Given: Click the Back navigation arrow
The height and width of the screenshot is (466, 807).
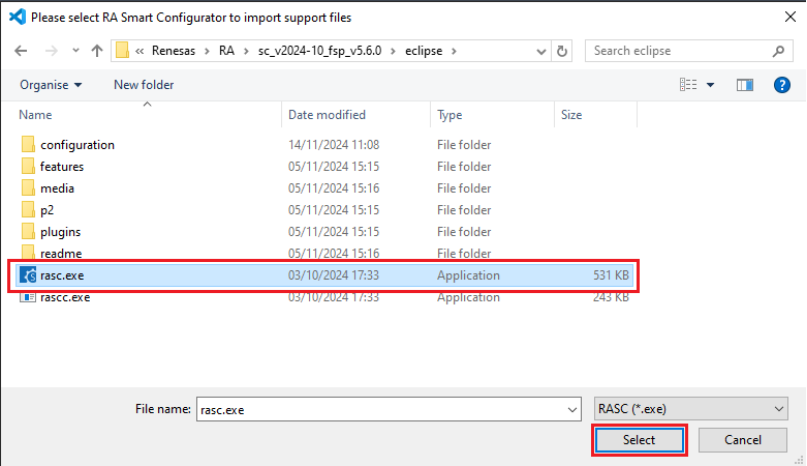Looking at the screenshot, I should pyautogui.click(x=21, y=50).
